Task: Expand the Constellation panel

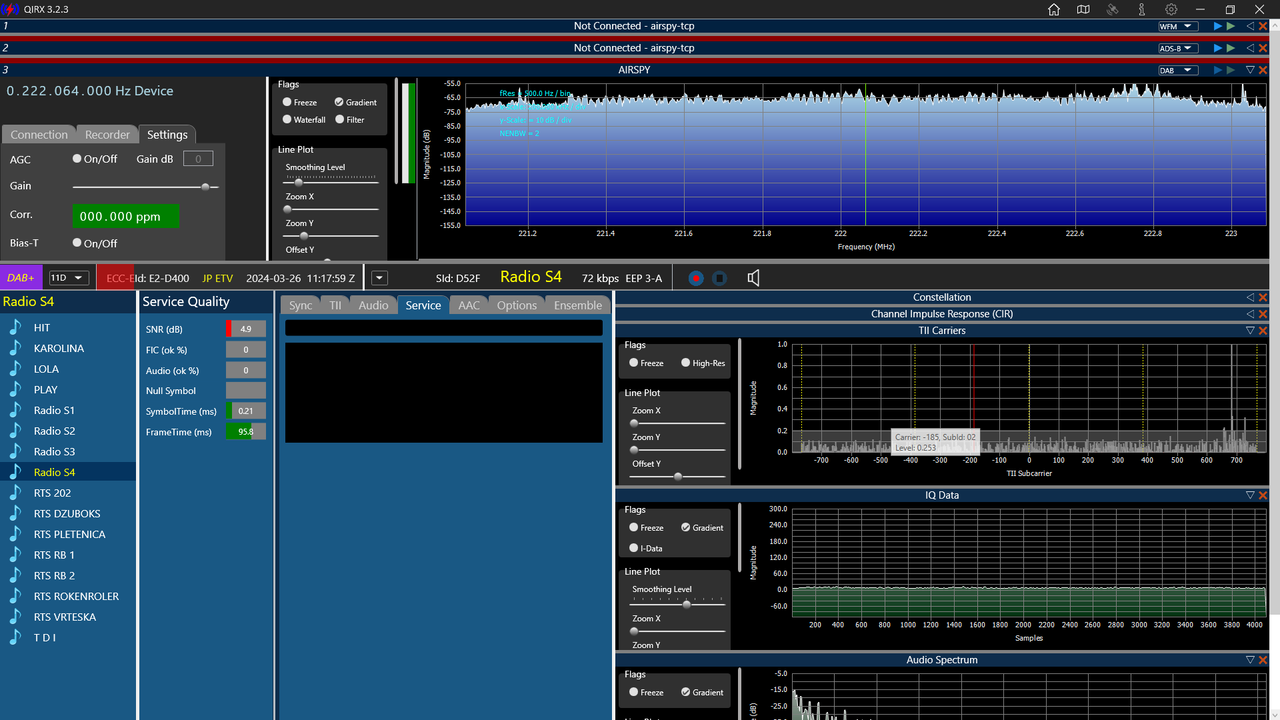Action: pos(1250,297)
